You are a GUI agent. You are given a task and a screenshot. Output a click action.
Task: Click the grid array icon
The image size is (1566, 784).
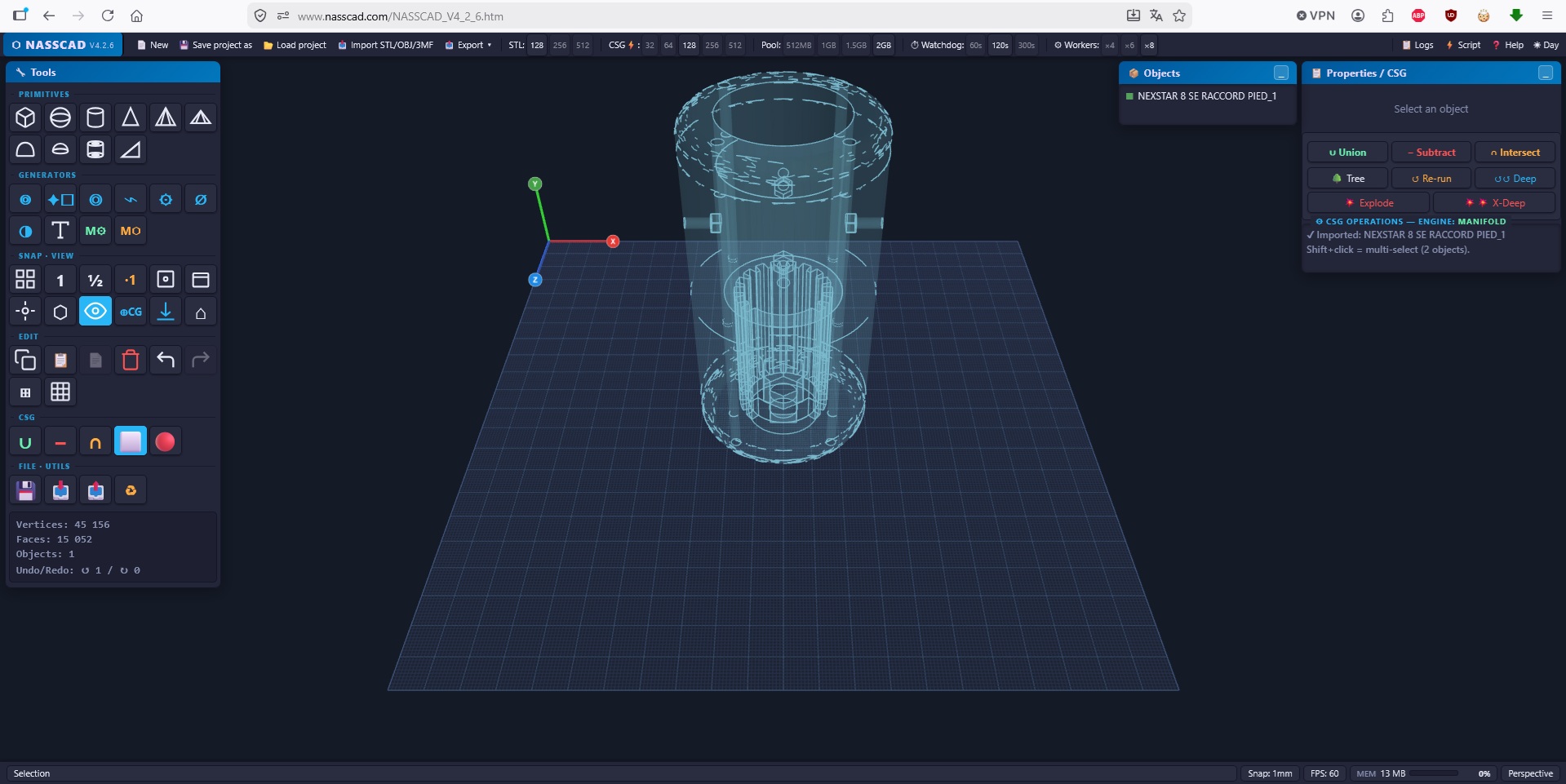60,392
